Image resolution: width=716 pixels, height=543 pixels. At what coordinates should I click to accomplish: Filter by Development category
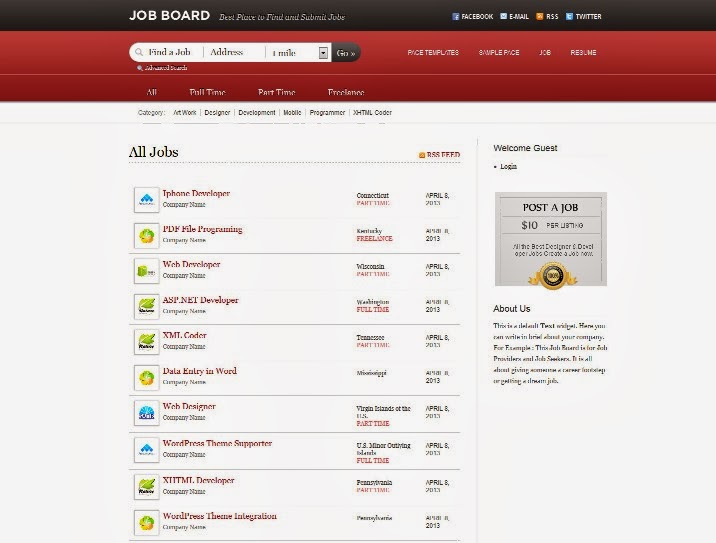[257, 112]
